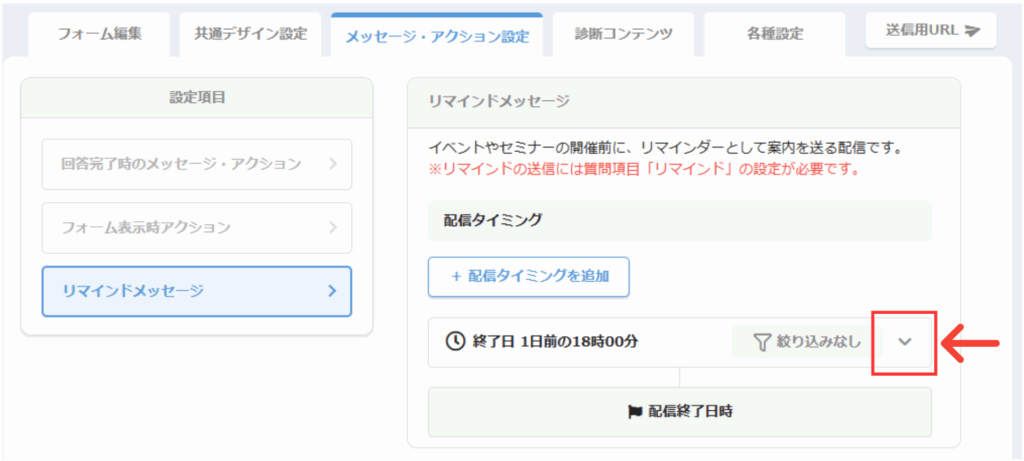Go to the 診断コンテンツ tab
1024x461 pixels.
click(x=623, y=33)
